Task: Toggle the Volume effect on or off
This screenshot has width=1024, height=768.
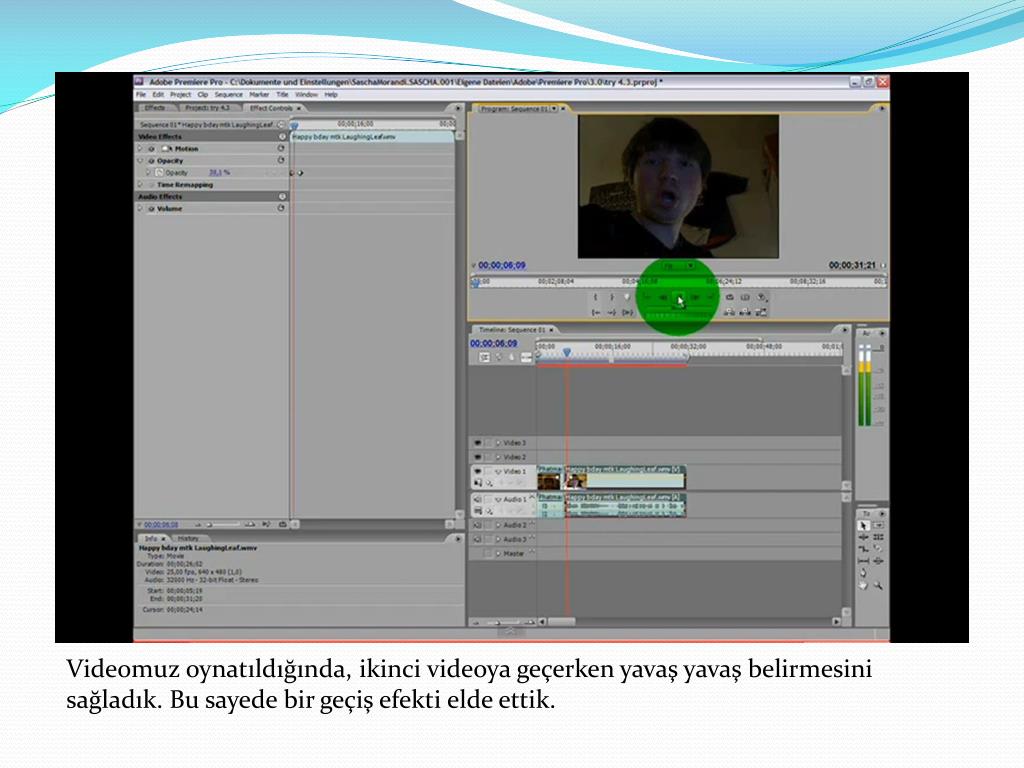Action: pyautogui.click(x=151, y=209)
